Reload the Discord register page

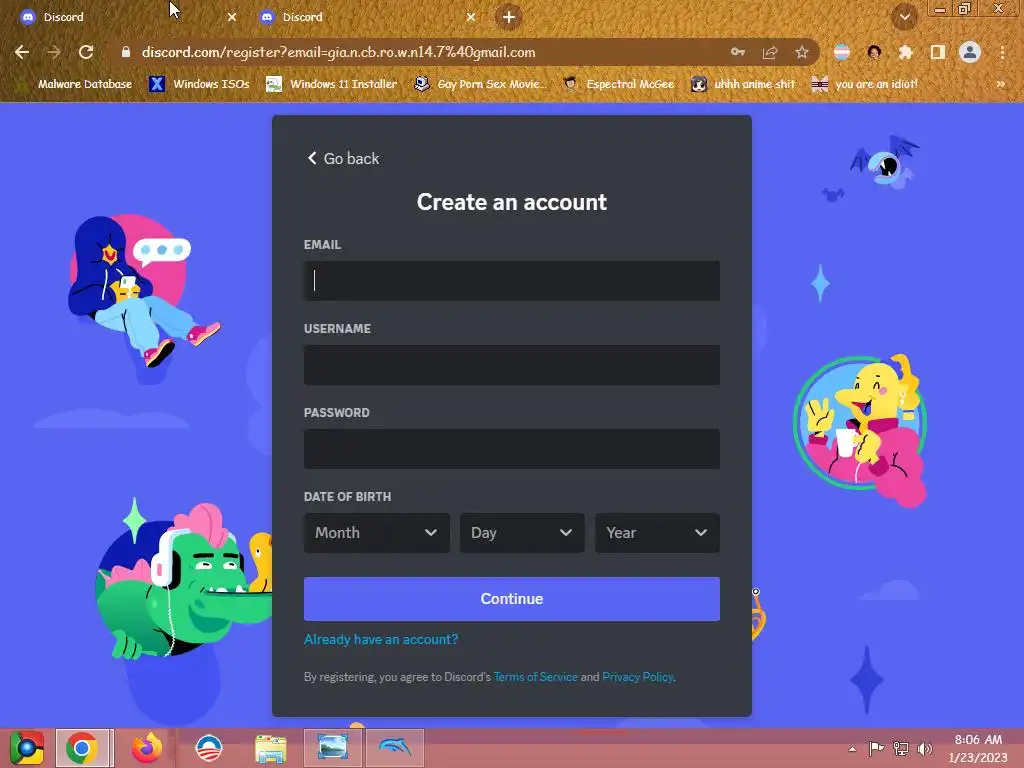[x=86, y=52]
